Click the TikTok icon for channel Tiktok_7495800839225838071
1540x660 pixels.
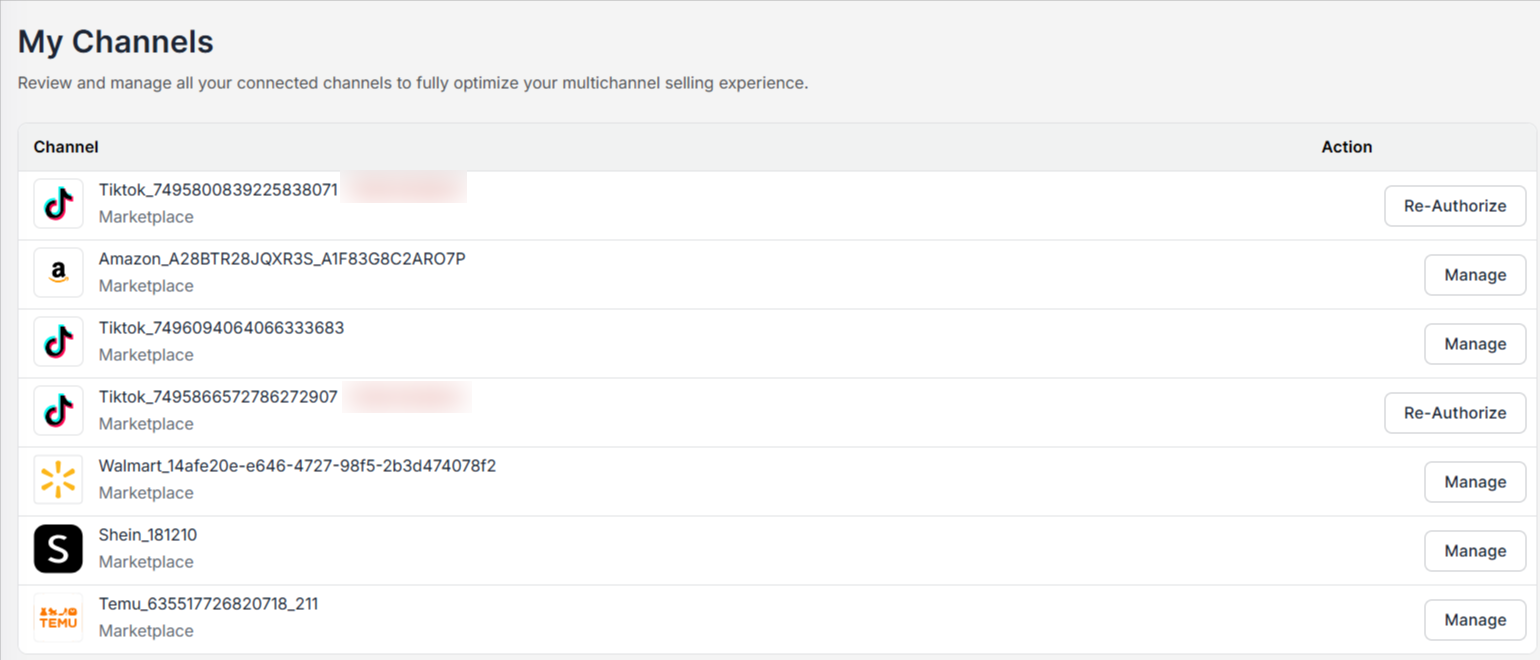click(x=58, y=204)
